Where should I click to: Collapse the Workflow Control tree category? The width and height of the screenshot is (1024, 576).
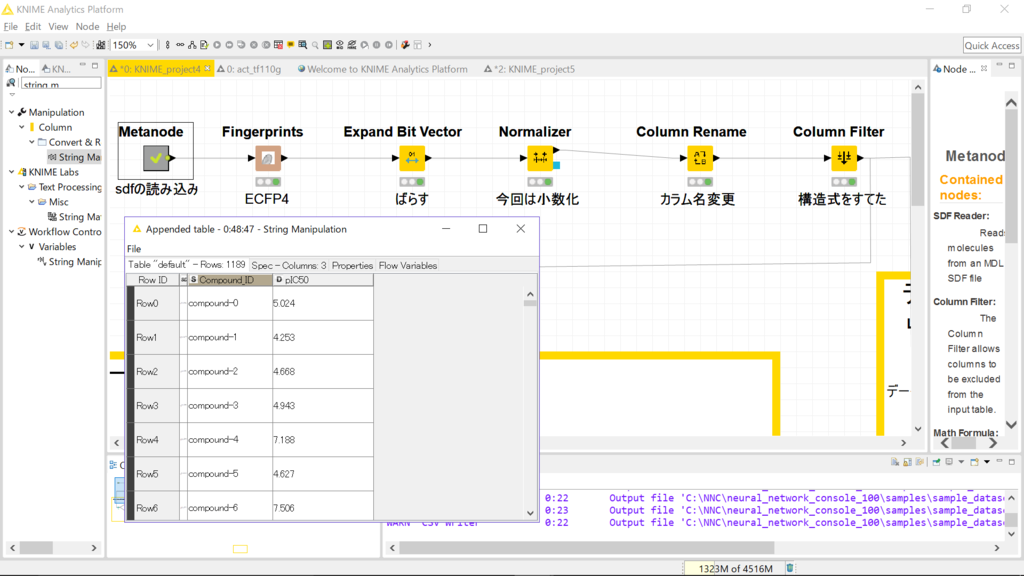point(12,232)
